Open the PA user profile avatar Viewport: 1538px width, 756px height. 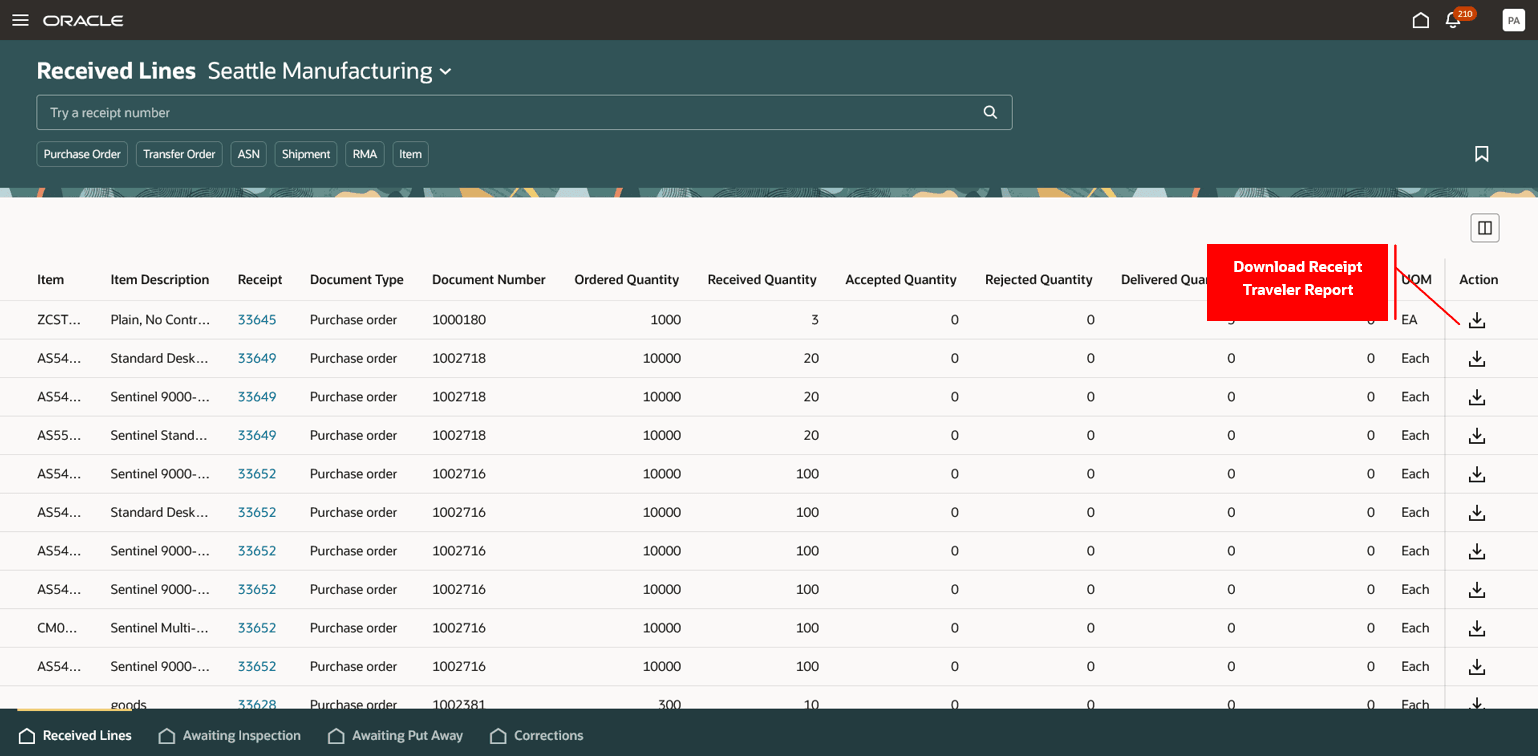1513,20
